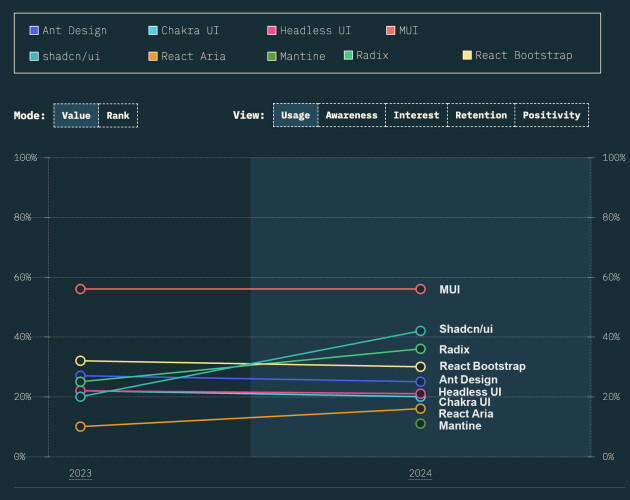Click the MUI 2024 data point
630x500 pixels.
click(x=421, y=289)
